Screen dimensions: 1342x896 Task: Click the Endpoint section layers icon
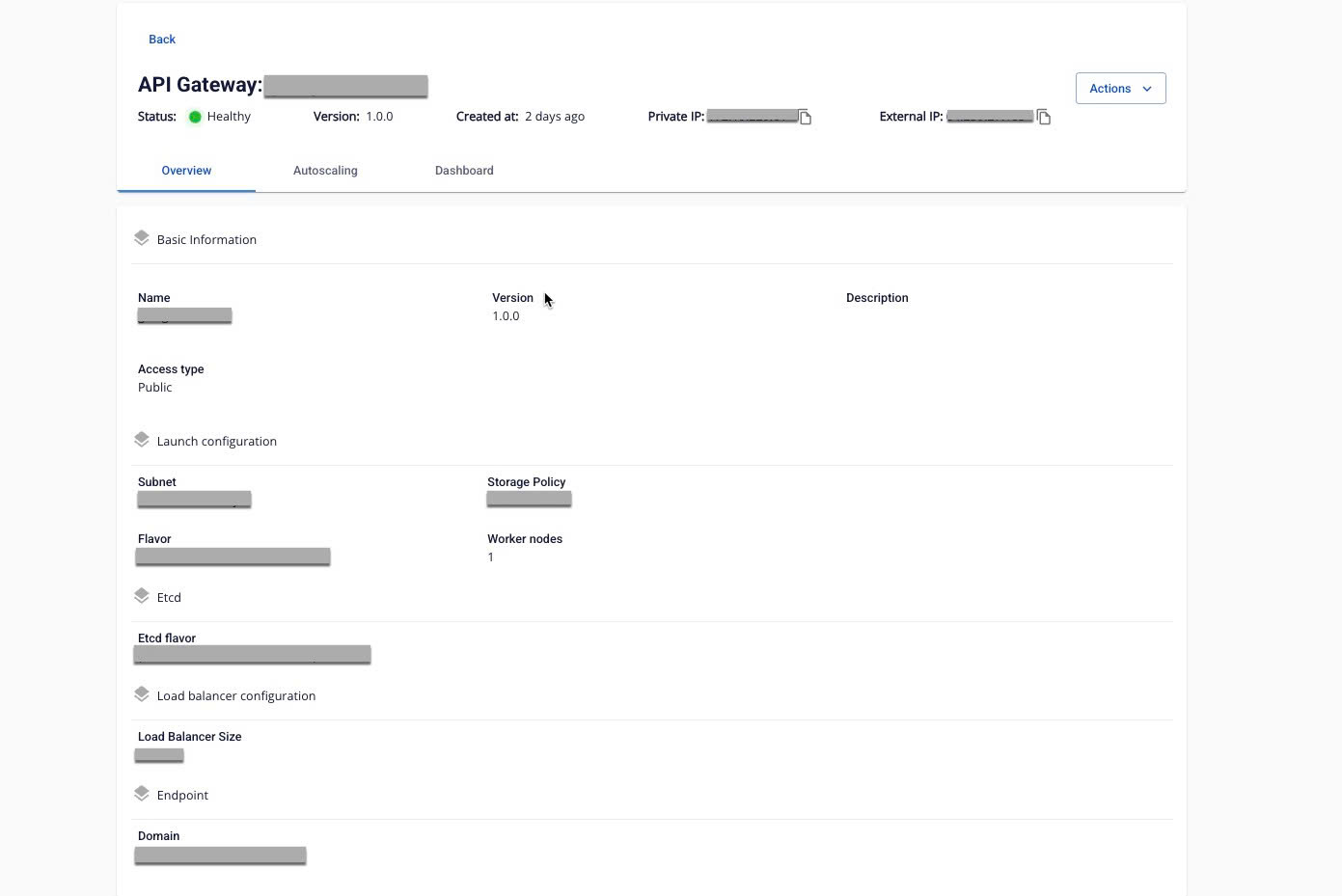(x=142, y=794)
